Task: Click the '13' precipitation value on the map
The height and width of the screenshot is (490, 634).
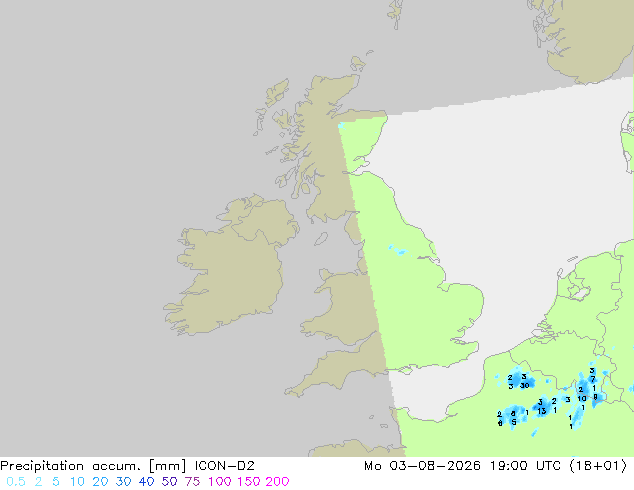Action: tap(542, 411)
